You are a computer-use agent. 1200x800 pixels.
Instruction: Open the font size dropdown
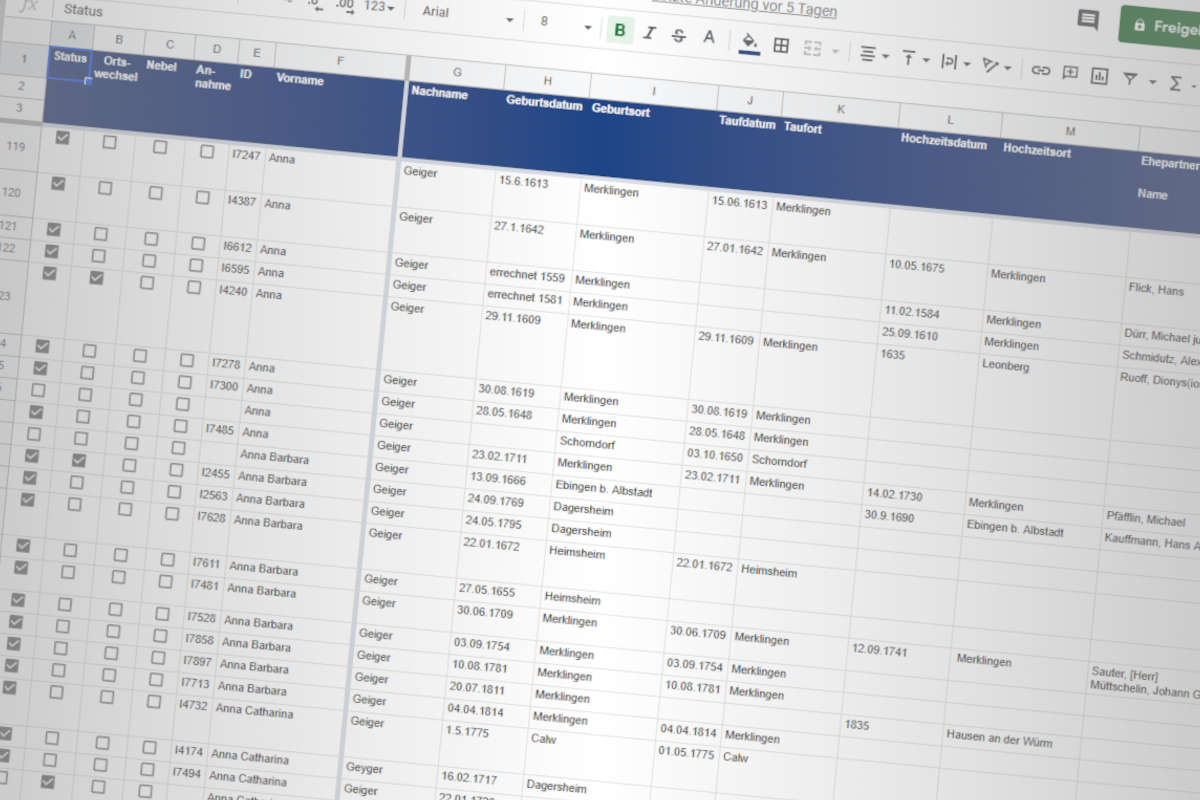(563, 21)
